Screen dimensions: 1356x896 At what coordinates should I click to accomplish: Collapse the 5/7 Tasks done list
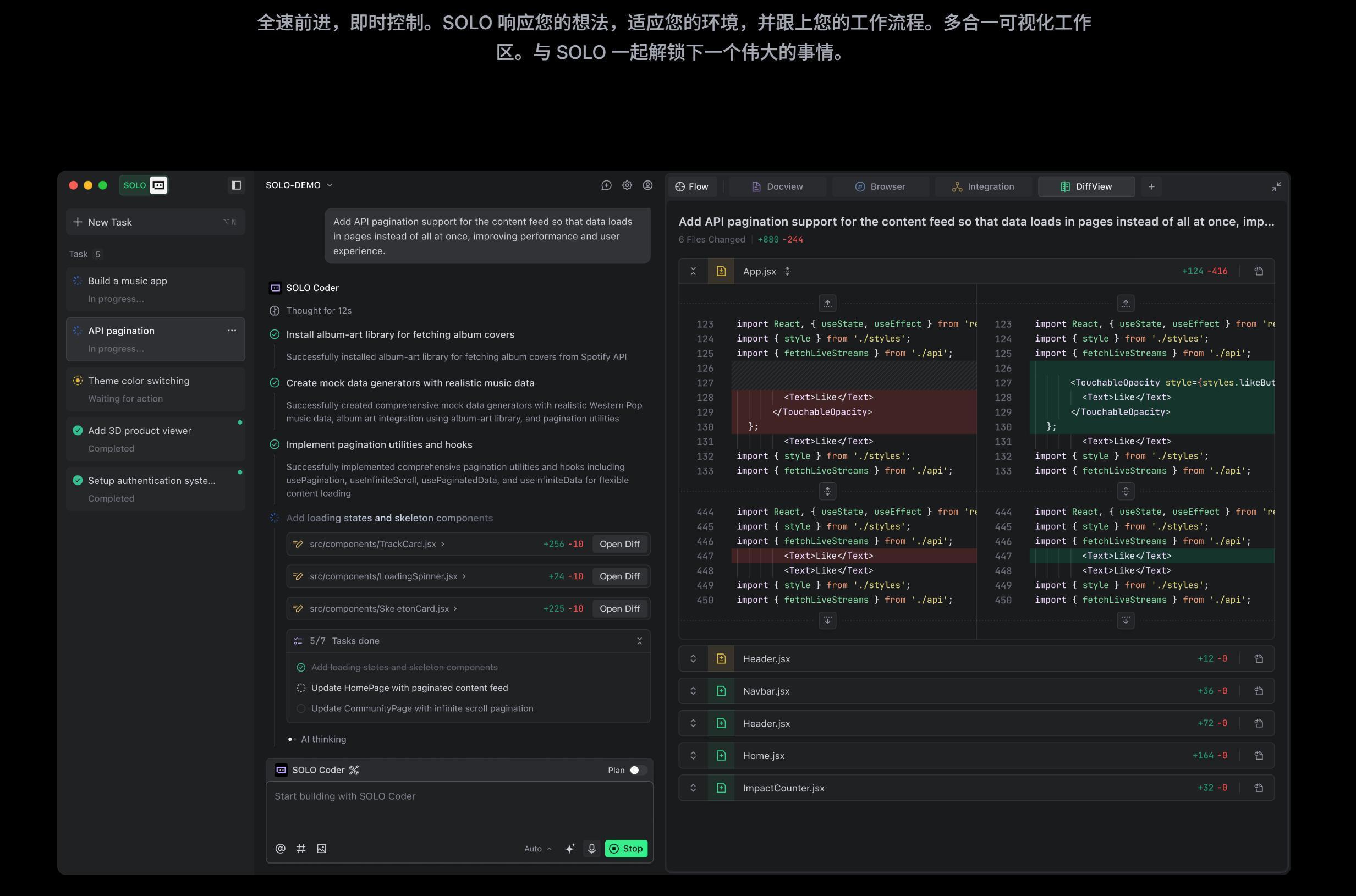pos(639,641)
